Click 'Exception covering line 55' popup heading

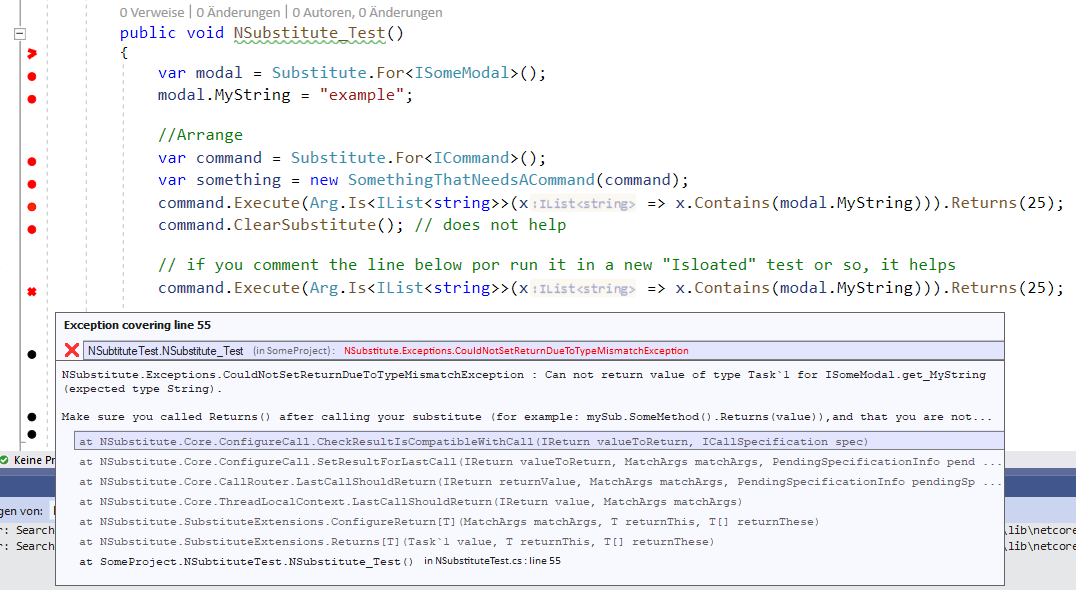click(x=137, y=325)
